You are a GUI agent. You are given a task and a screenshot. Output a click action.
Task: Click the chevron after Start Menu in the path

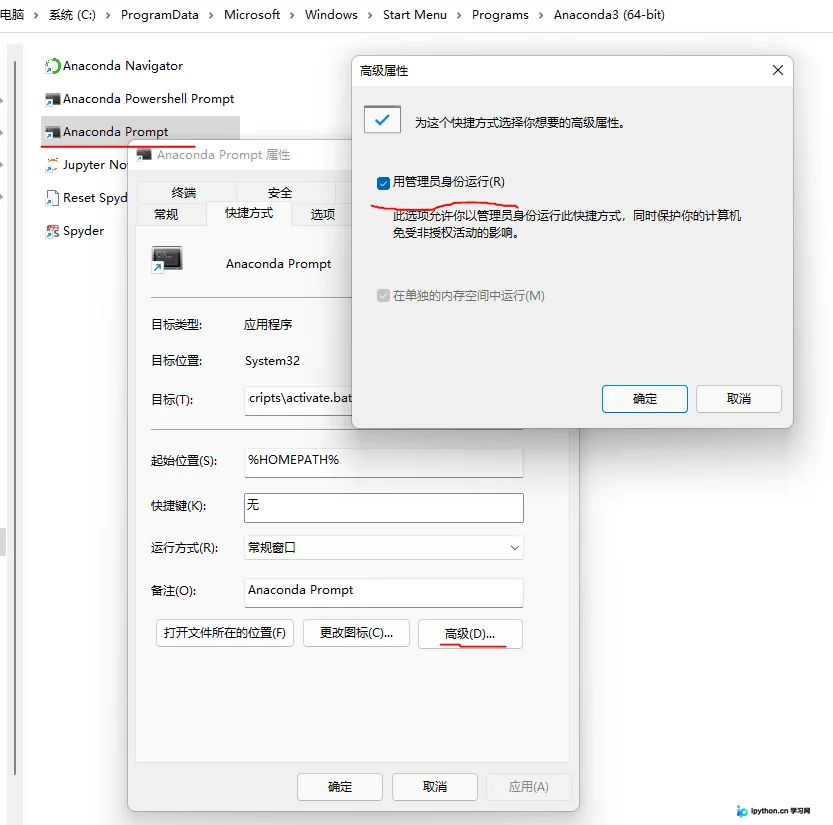(x=459, y=15)
